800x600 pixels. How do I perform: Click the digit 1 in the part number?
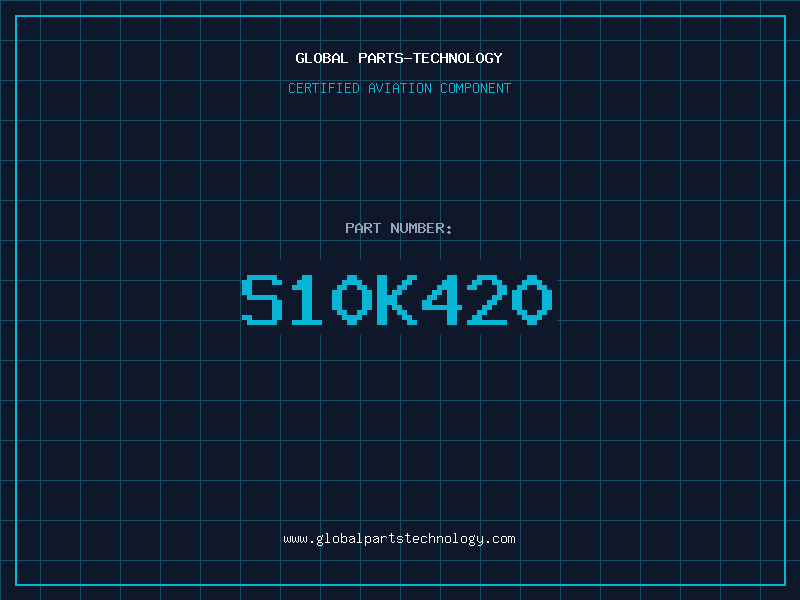(x=307, y=299)
